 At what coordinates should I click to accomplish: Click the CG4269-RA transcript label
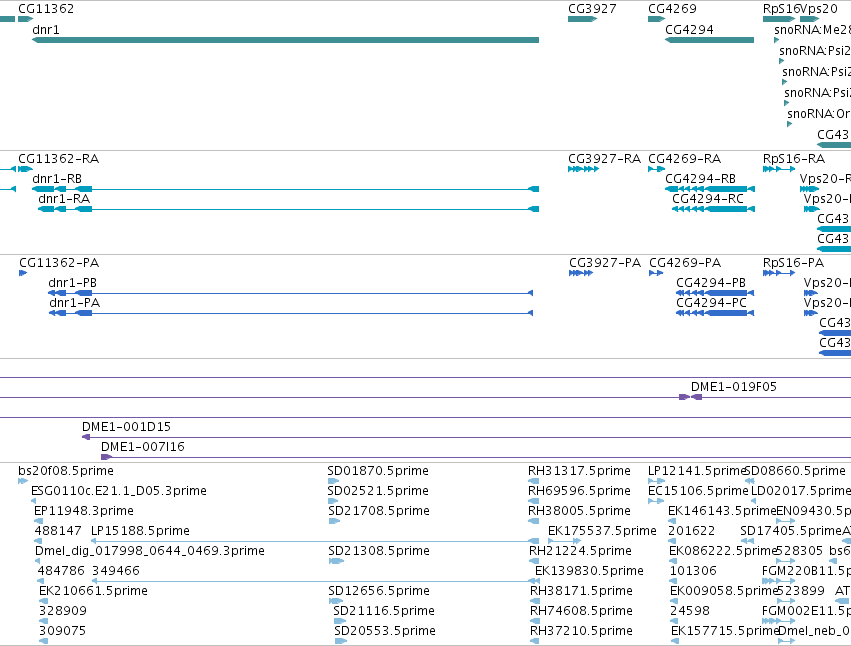[684, 159]
